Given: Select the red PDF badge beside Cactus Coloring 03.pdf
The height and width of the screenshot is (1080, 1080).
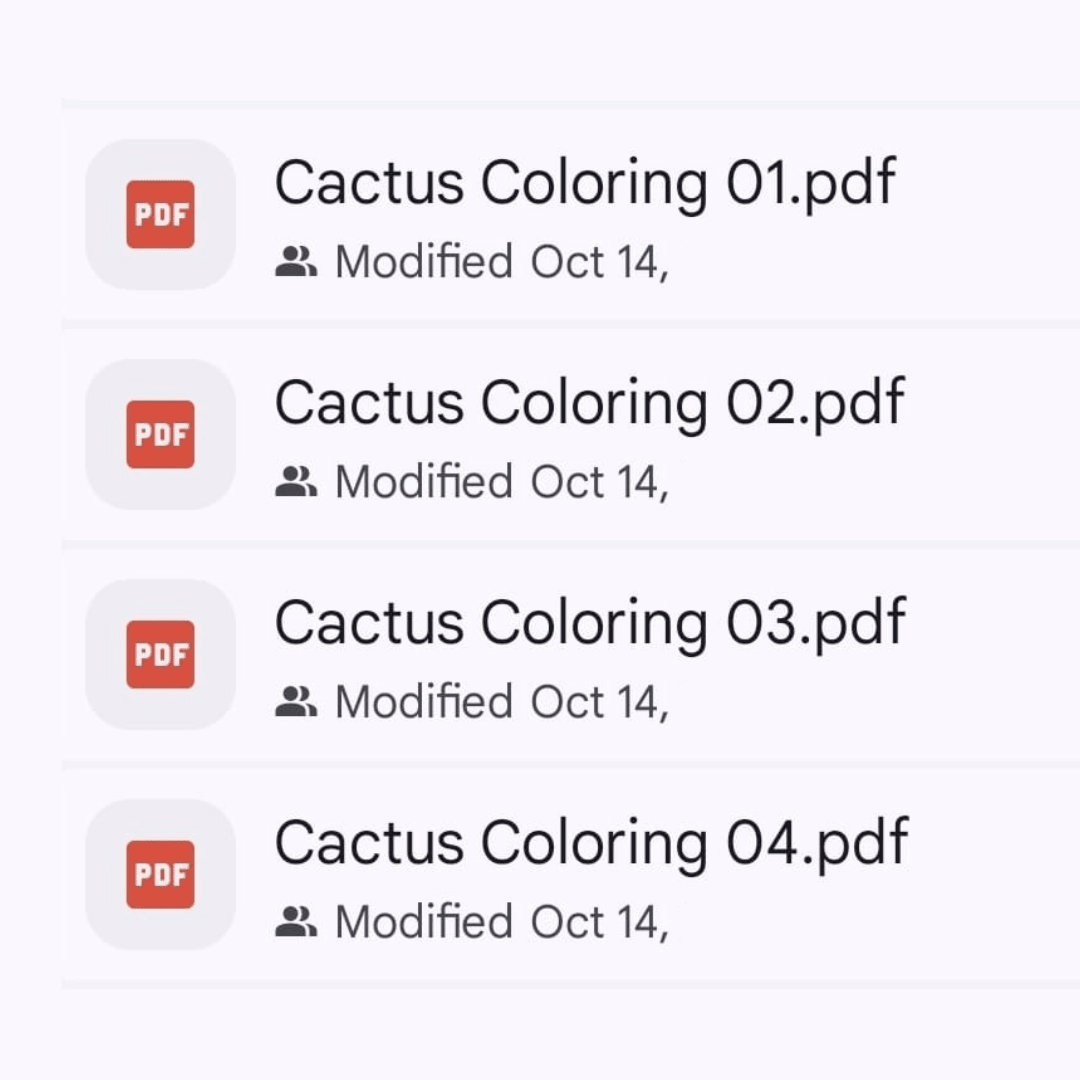Looking at the screenshot, I should click(160, 654).
